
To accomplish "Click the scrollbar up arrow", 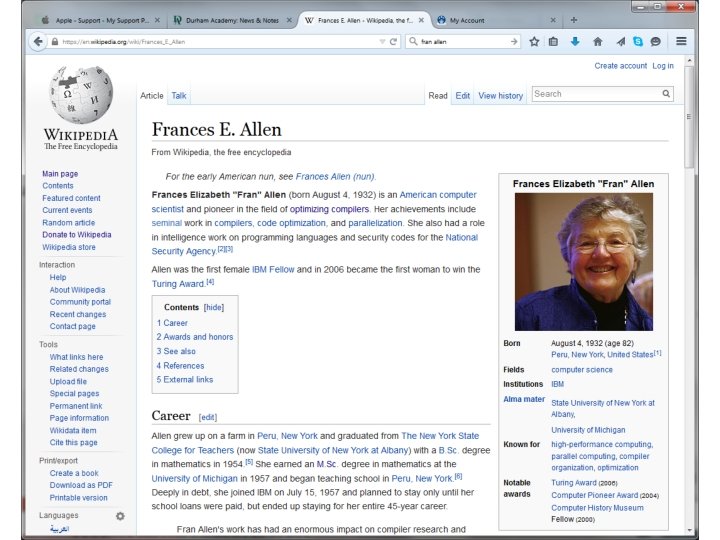I will [689, 61].
